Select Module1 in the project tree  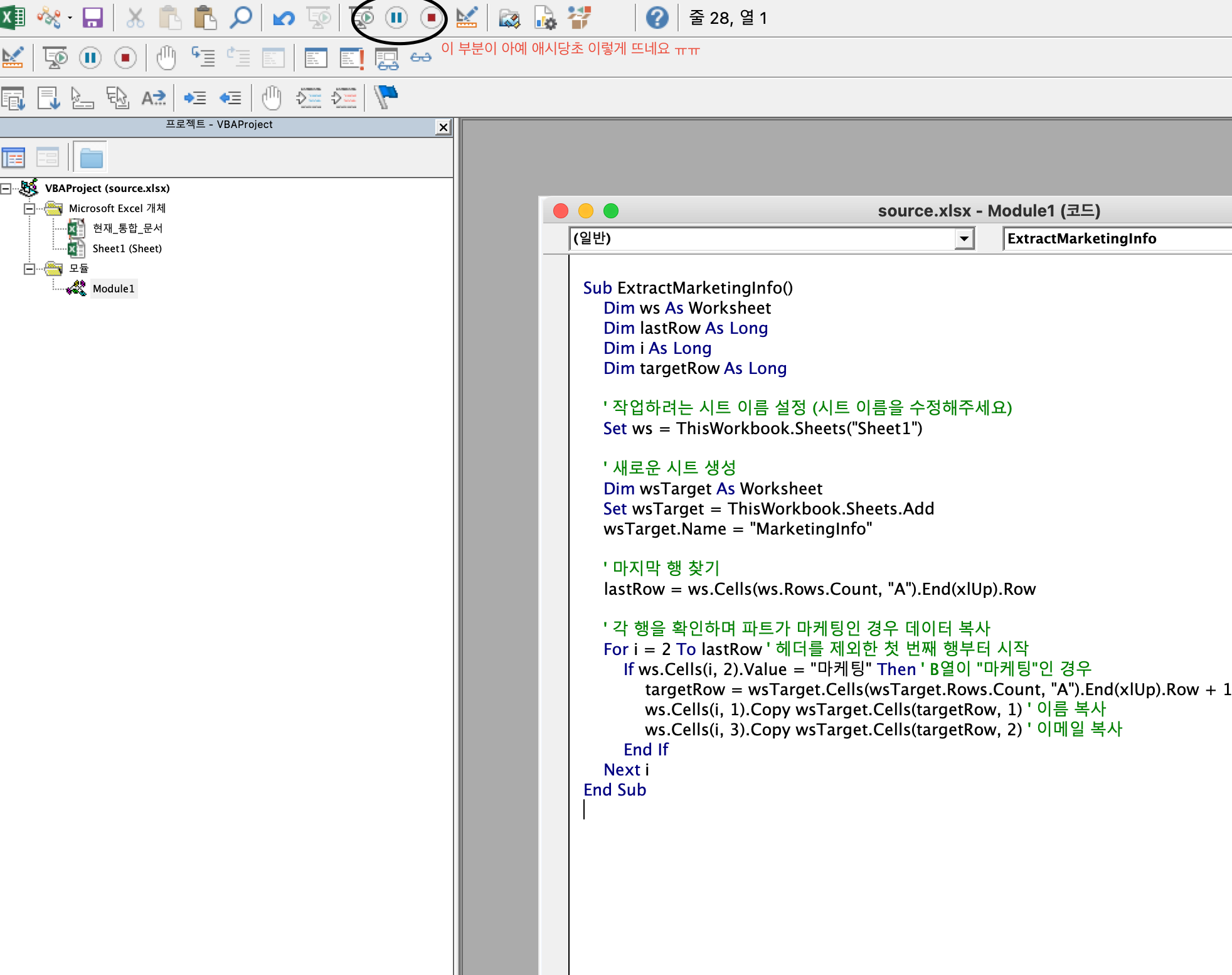[x=114, y=289]
